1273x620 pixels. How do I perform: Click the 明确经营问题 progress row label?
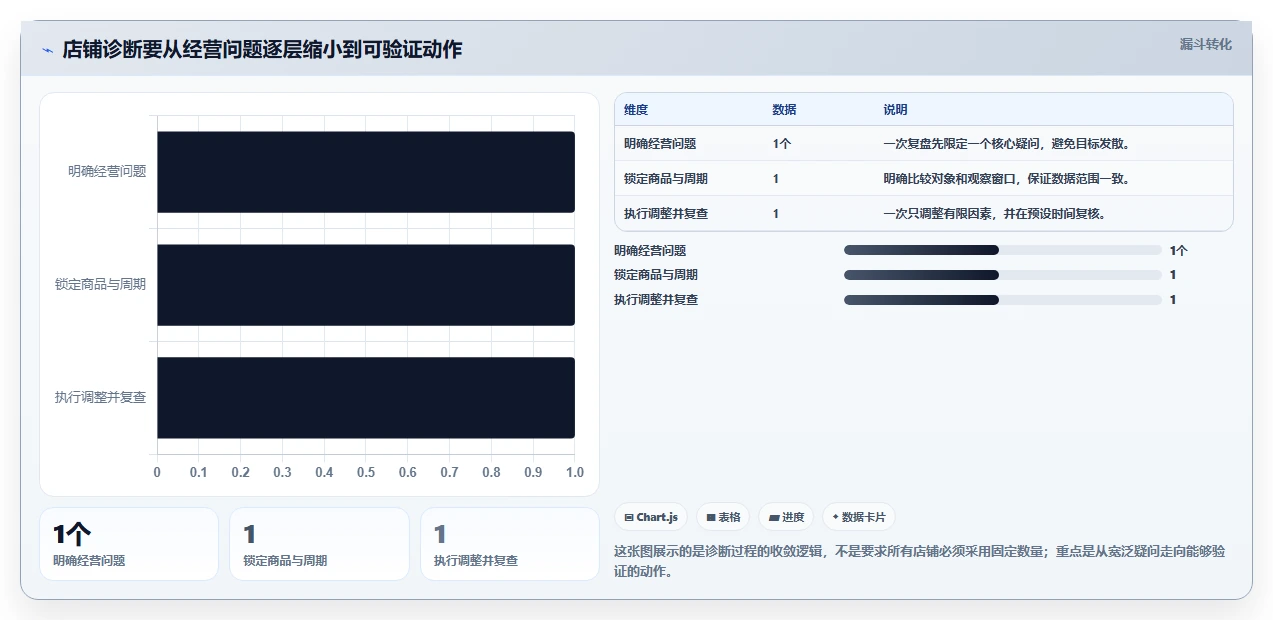(650, 251)
